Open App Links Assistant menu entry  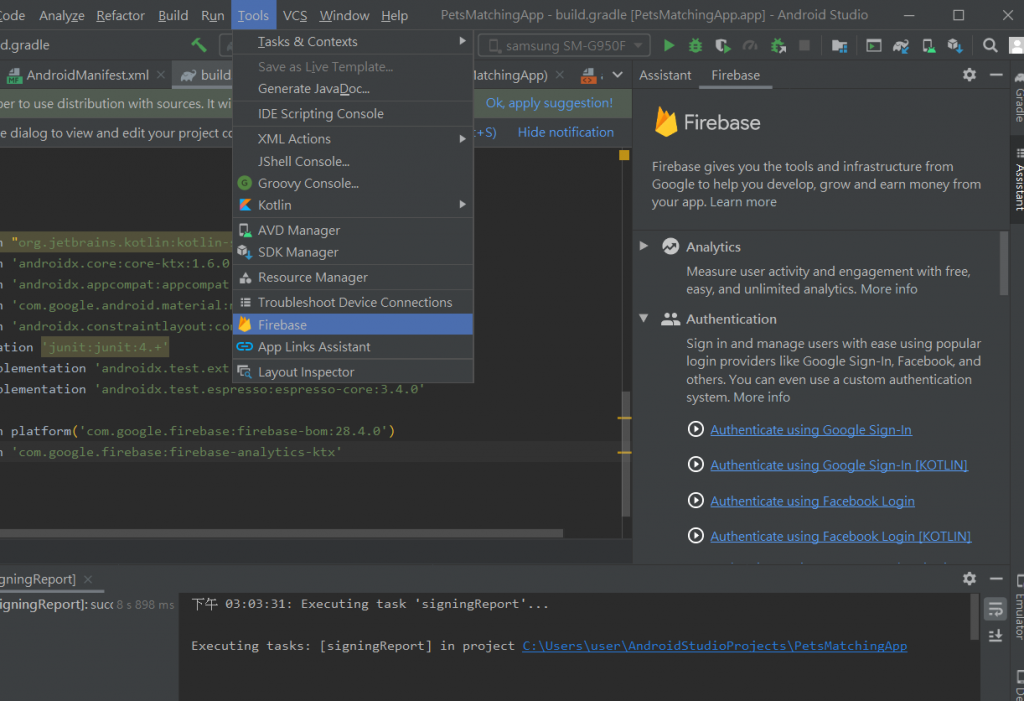click(x=353, y=347)
